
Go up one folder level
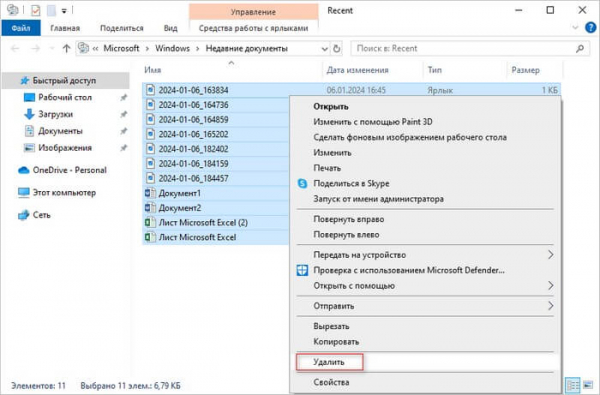pyautogui.click(x=66, y=48)
